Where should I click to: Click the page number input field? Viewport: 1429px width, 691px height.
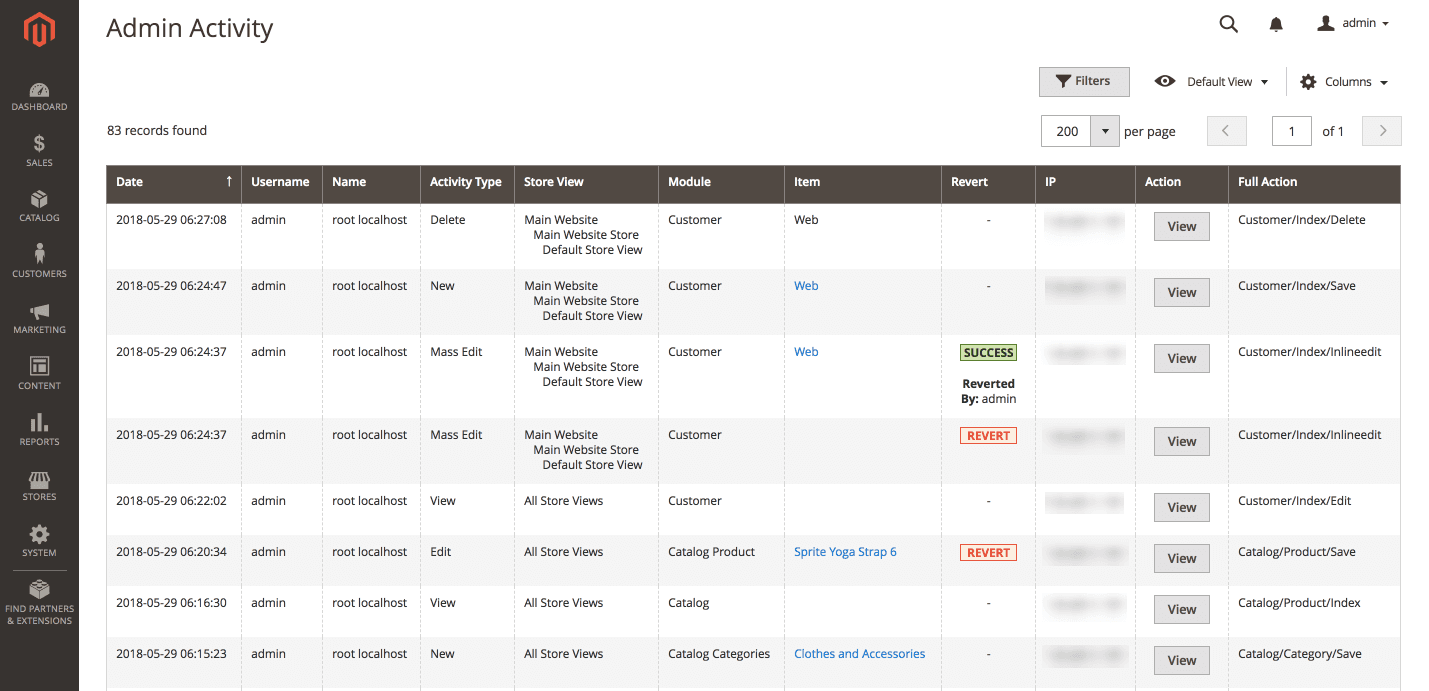click(1291, 131)
